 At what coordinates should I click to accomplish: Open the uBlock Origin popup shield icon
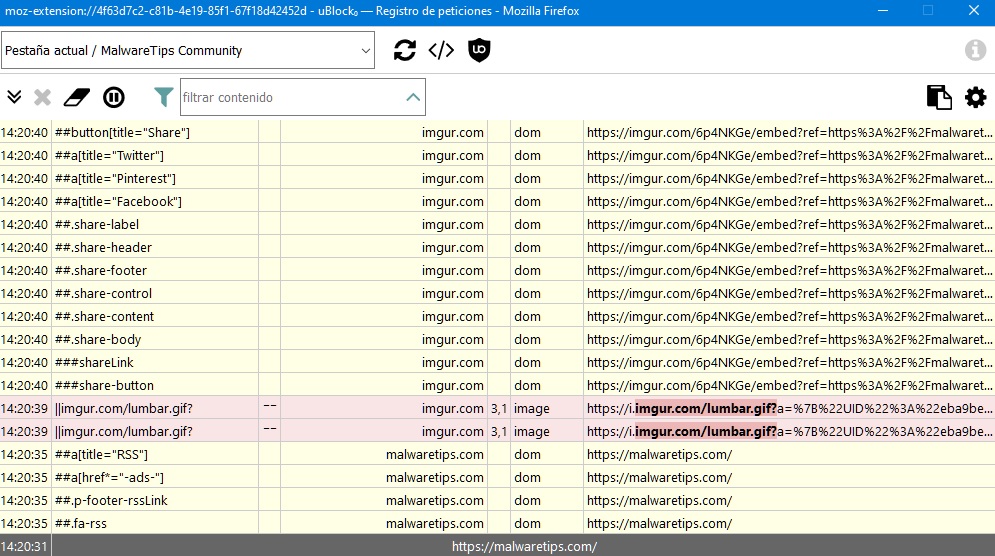(x=479, y=50)
